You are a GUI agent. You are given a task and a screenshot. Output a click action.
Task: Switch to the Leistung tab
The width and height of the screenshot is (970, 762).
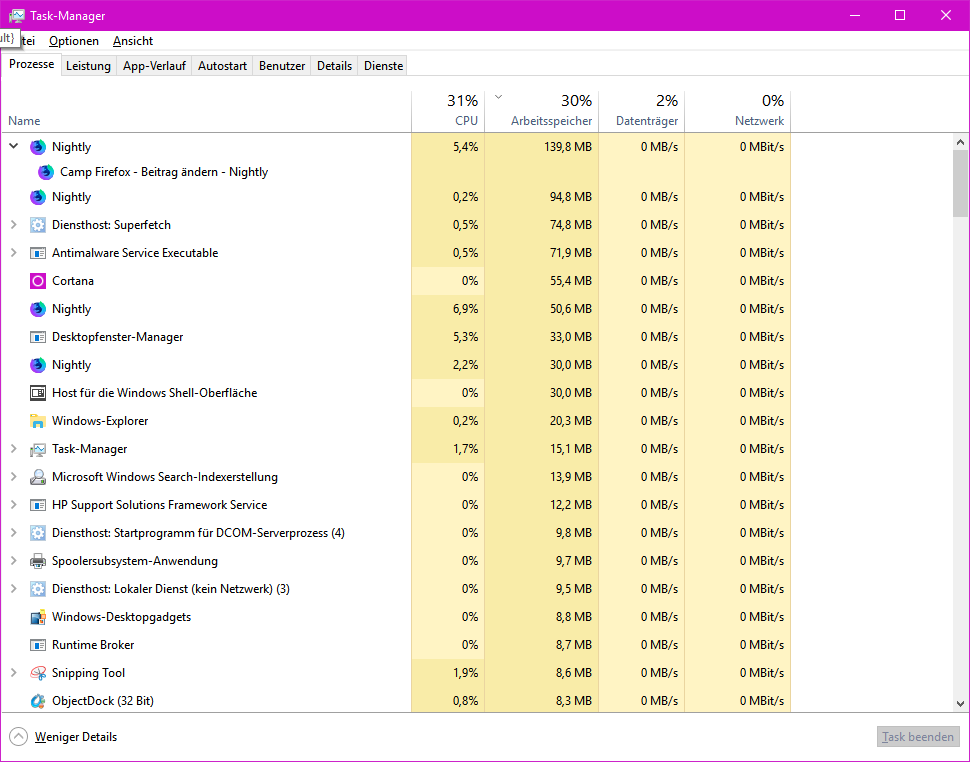88,66
